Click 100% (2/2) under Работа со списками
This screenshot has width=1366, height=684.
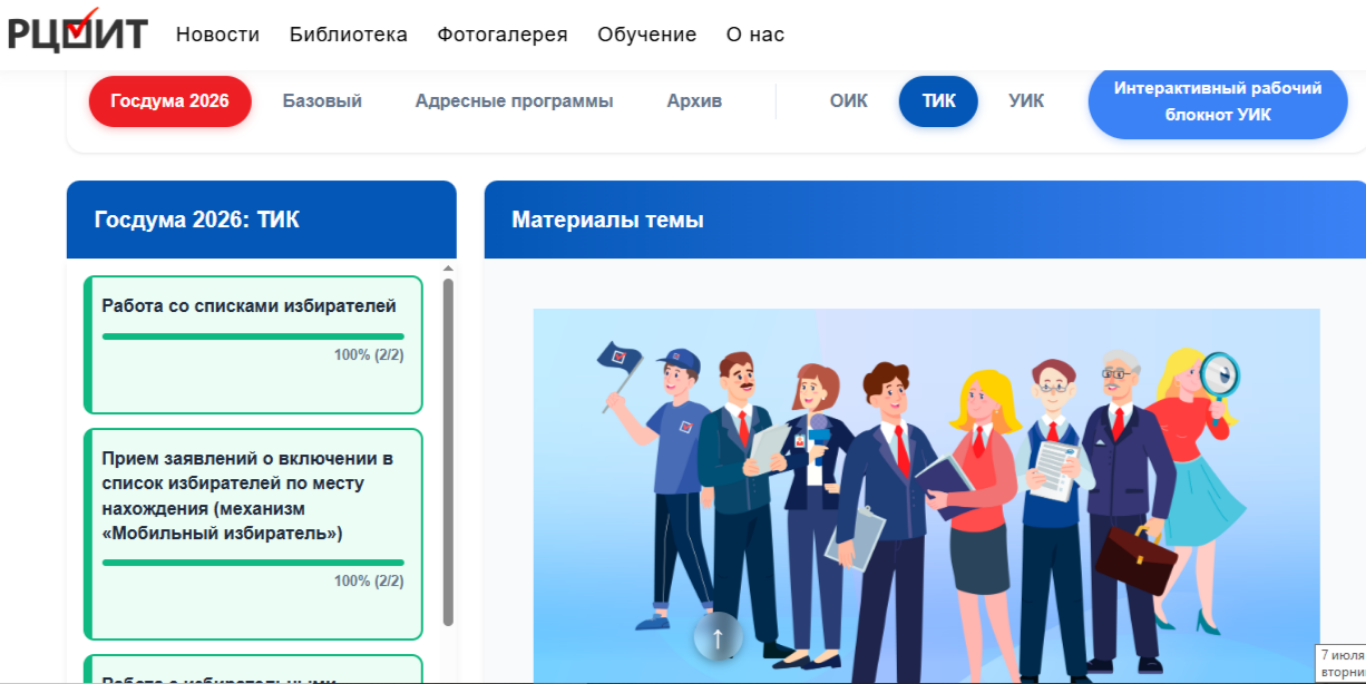(369, 355)
